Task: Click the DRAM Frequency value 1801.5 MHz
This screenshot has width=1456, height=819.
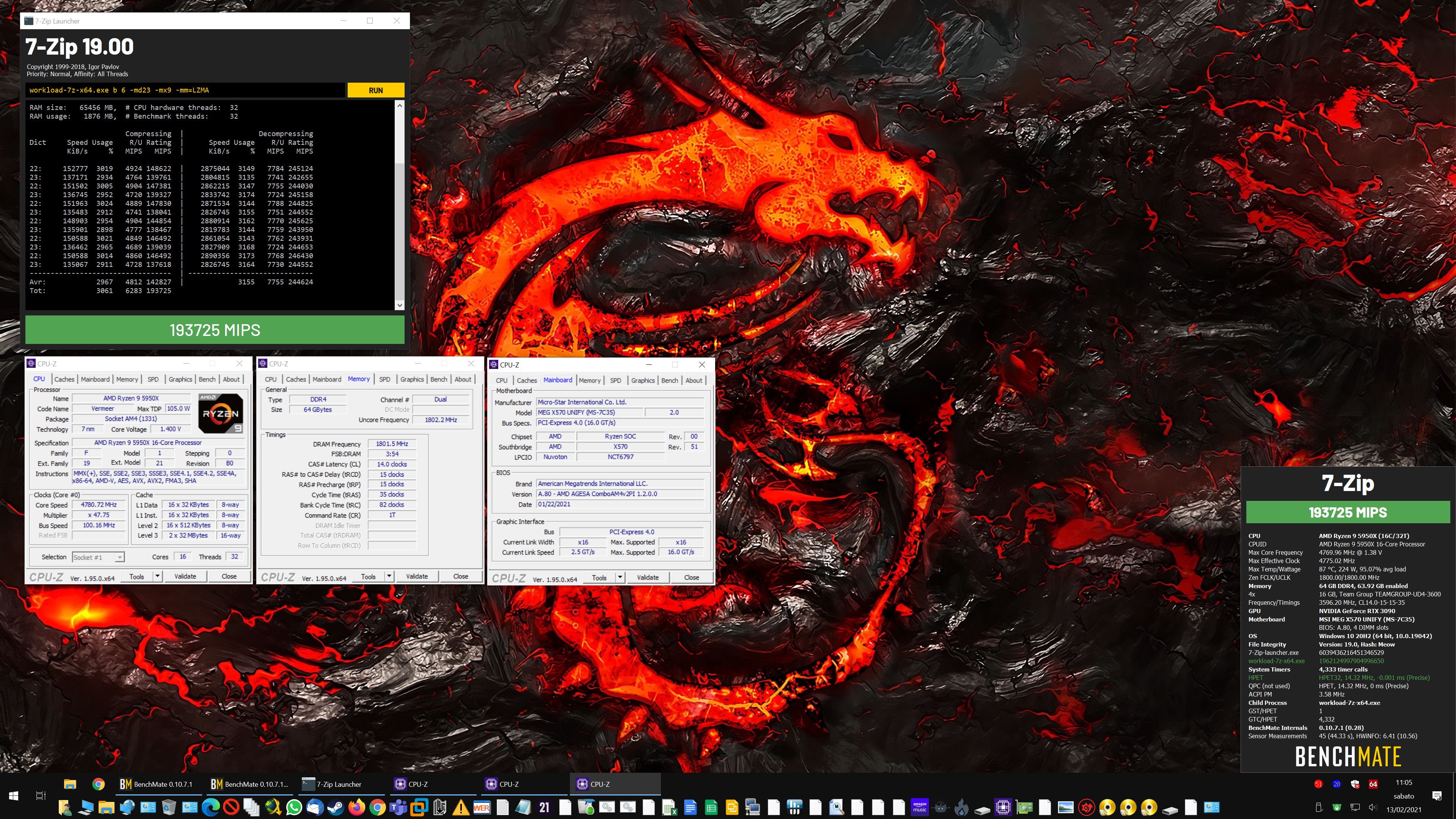Action: tap(392, 444)
